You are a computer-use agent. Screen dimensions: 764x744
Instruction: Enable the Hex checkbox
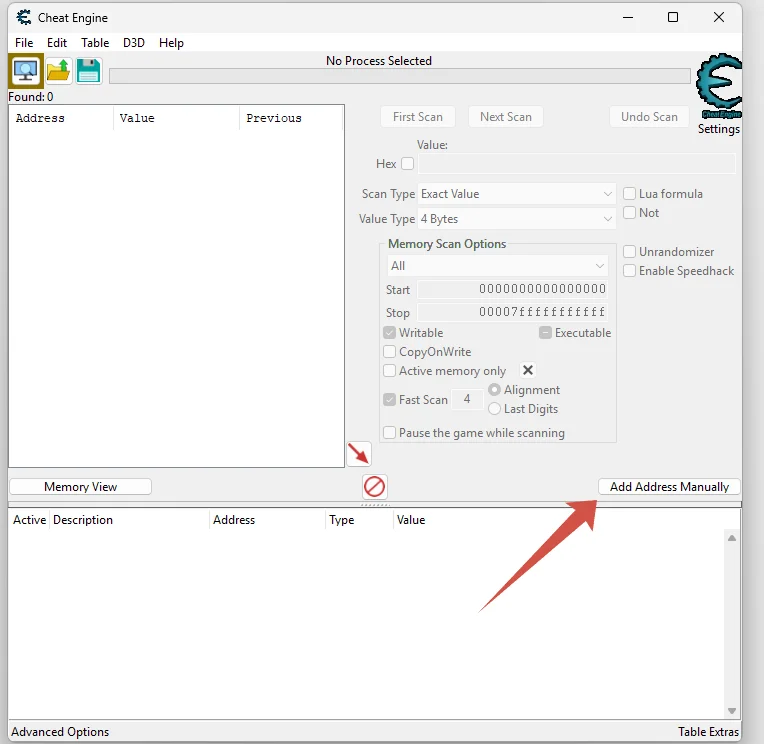[x=407, y=164]
